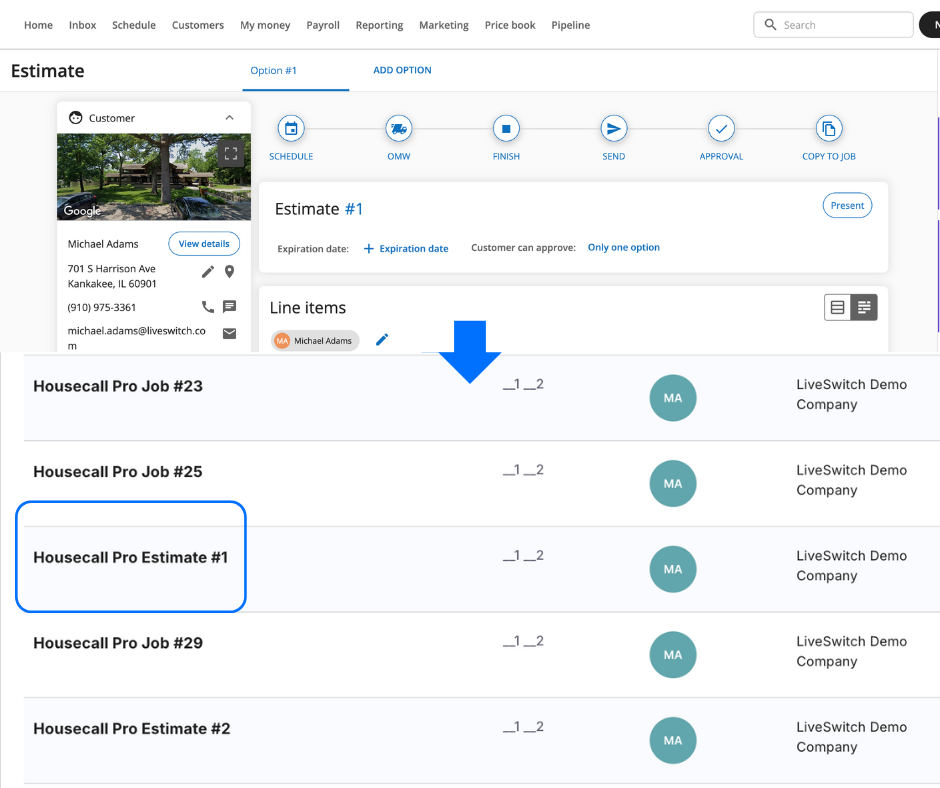940x788 pixels.
Task: Click the Estimate #1 number link
Action: (354, 209)
